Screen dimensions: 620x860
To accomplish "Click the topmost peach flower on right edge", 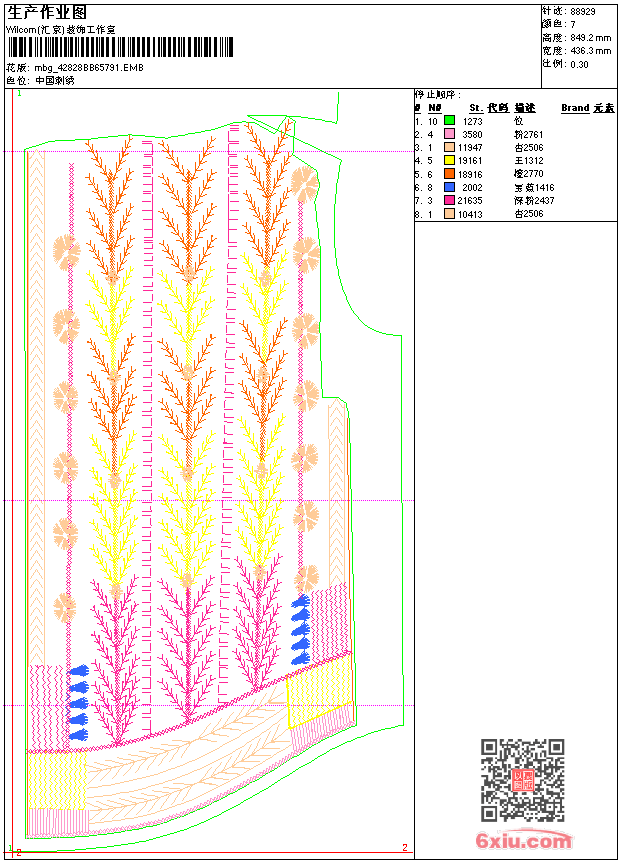I will (304, 184).
